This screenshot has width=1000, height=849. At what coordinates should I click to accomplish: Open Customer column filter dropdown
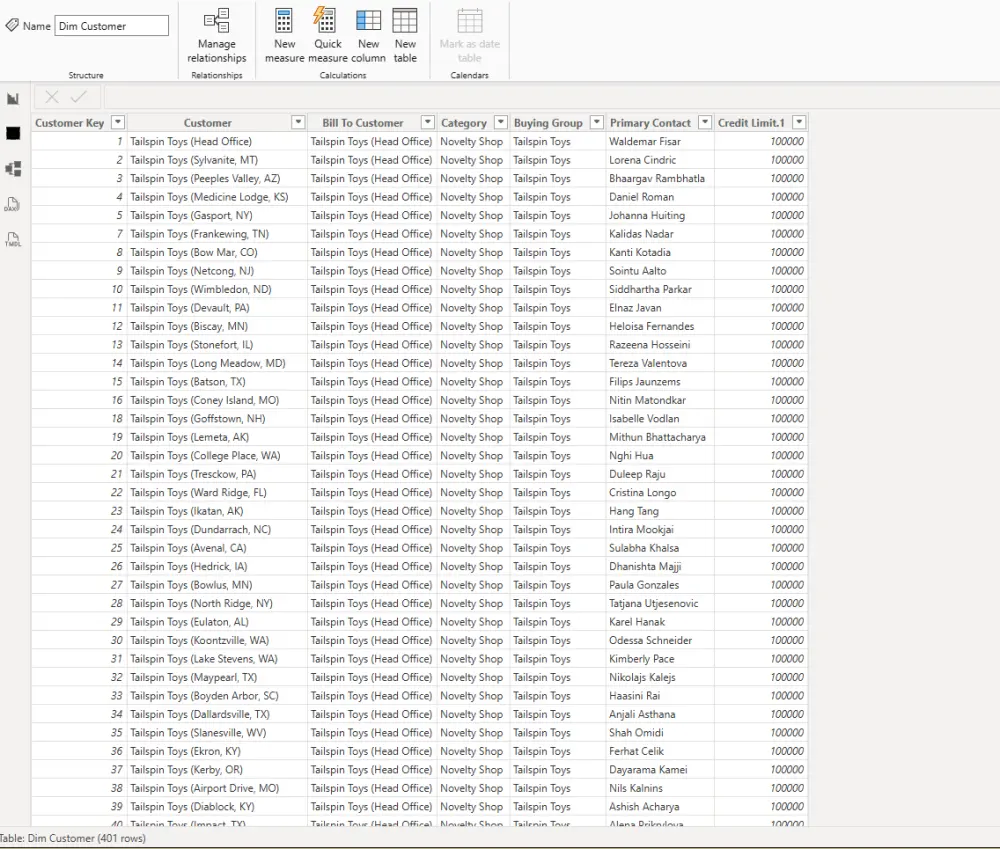(x=298, y=122)
